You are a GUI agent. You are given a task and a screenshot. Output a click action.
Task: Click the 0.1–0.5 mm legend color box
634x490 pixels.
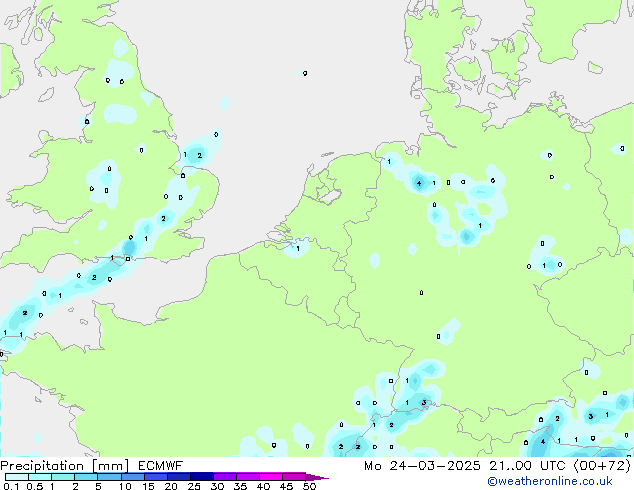coord(17,477)
